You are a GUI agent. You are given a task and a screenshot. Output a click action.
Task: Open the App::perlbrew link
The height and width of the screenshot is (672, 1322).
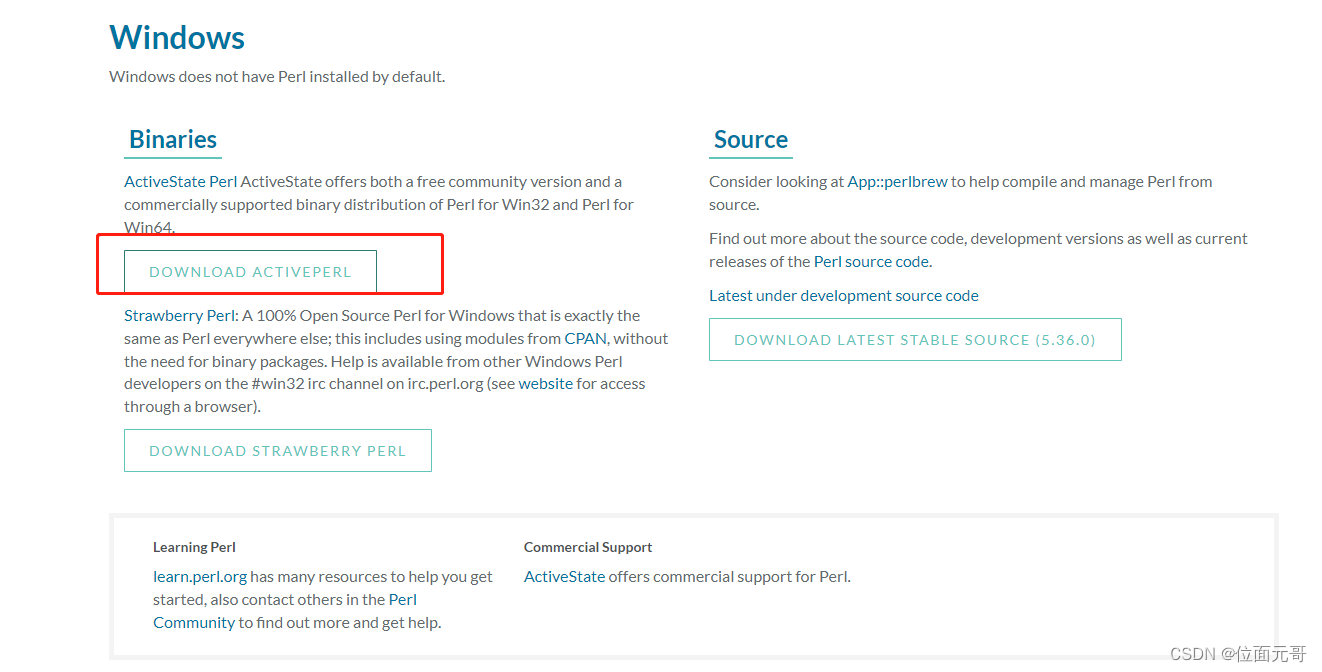pos(897,182)
